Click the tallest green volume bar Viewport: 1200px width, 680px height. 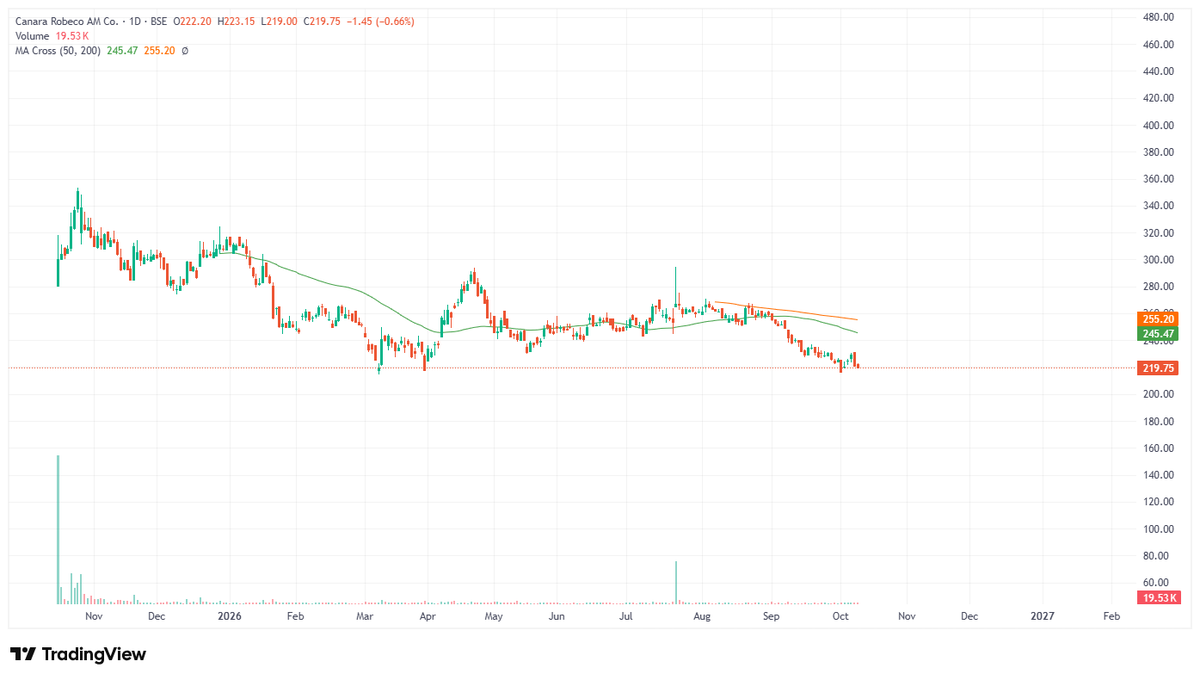58,530
